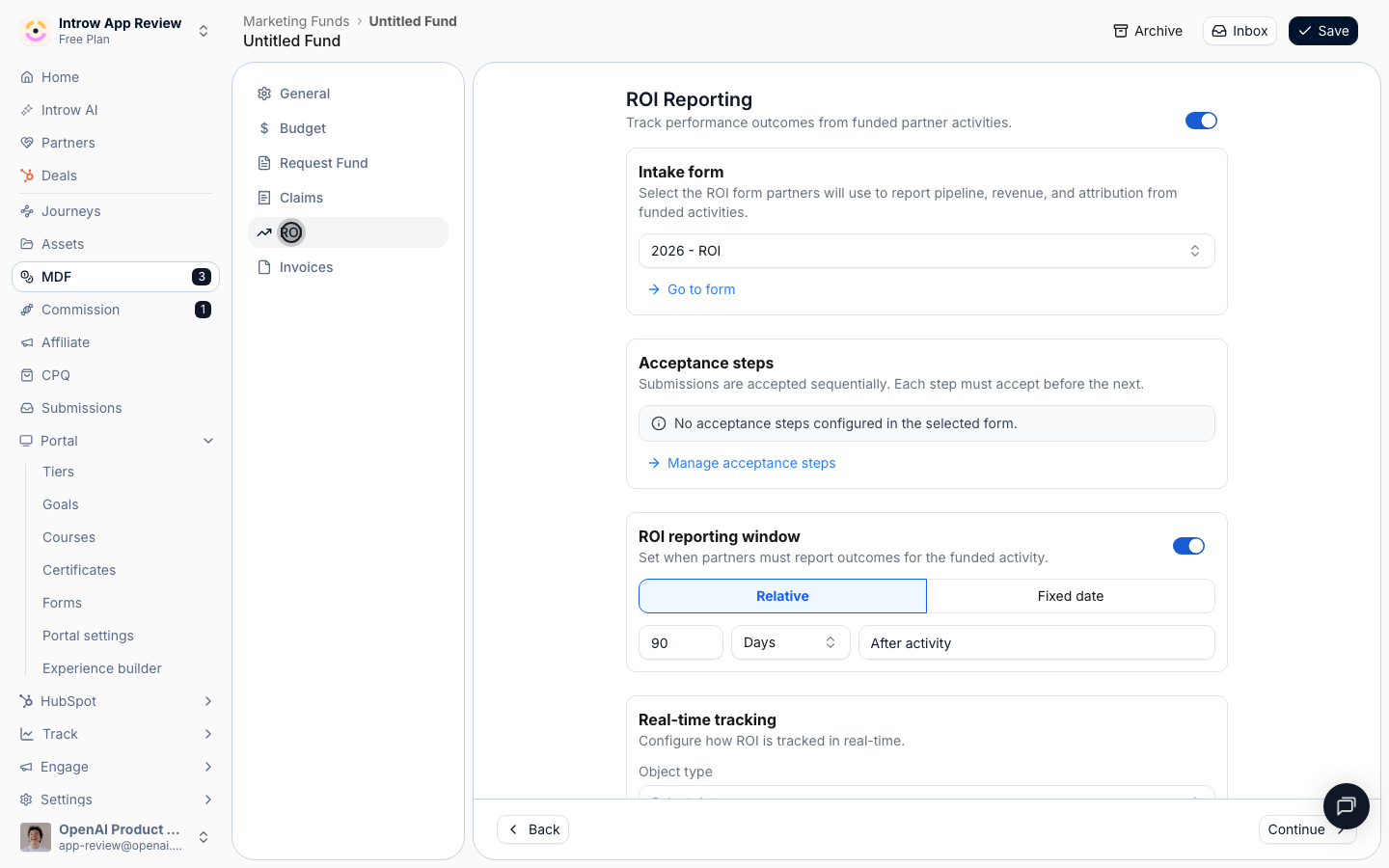Open Invoices fund section
The image size is (1389, 868).
click(348, 267)
